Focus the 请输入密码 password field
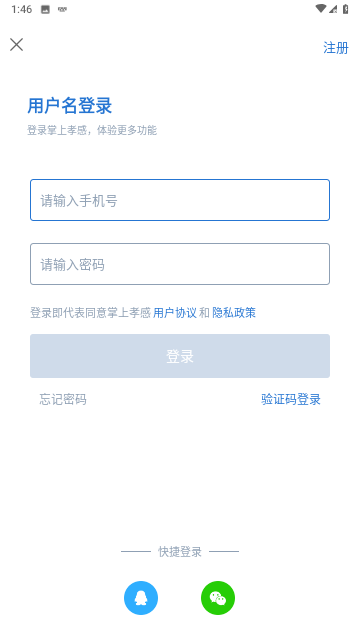Viewport: 360px width, 640px height. pyautogui.click(x=180, y=264)
